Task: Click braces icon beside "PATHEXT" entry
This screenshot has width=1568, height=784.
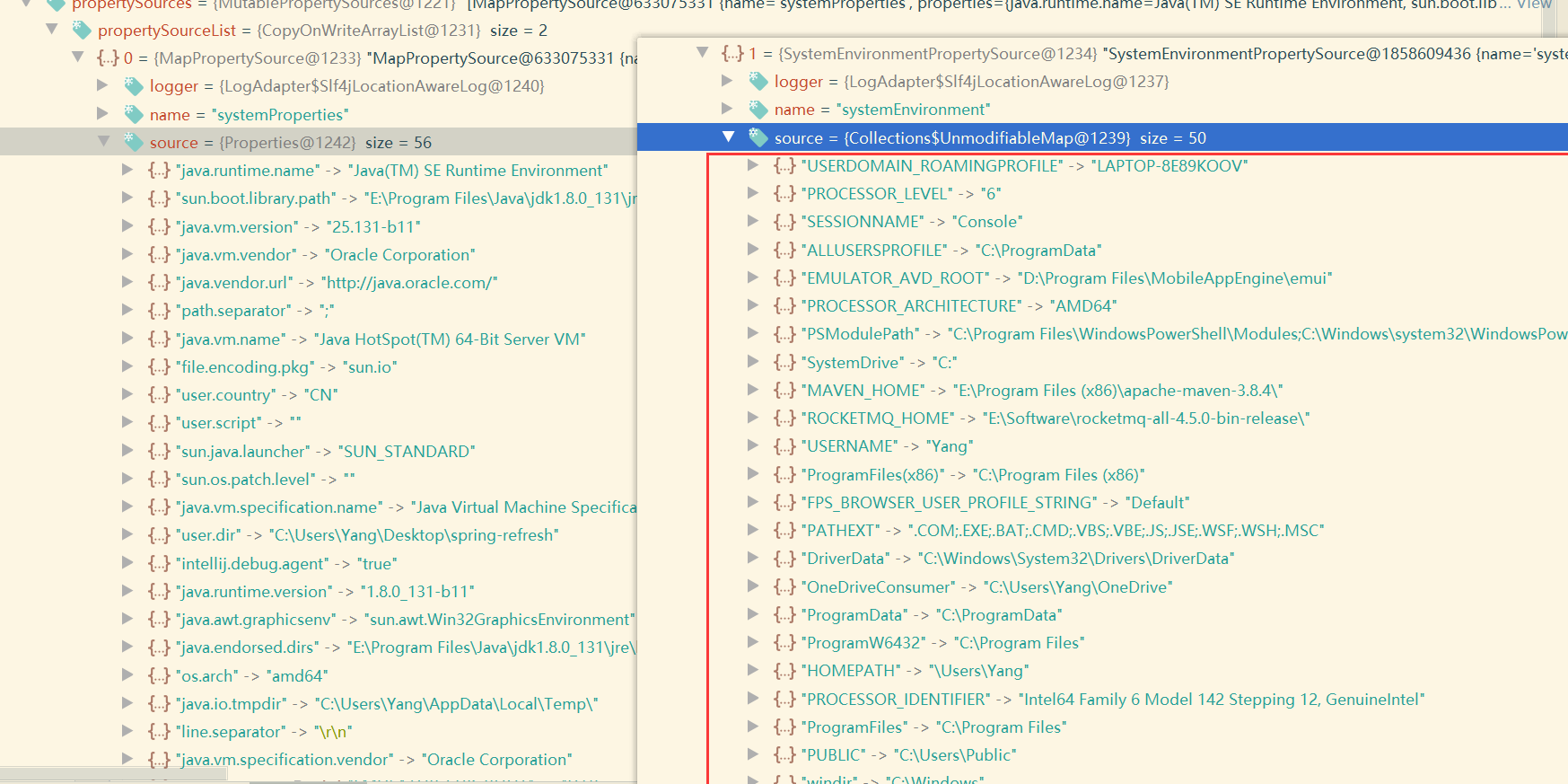Action: 784,531
